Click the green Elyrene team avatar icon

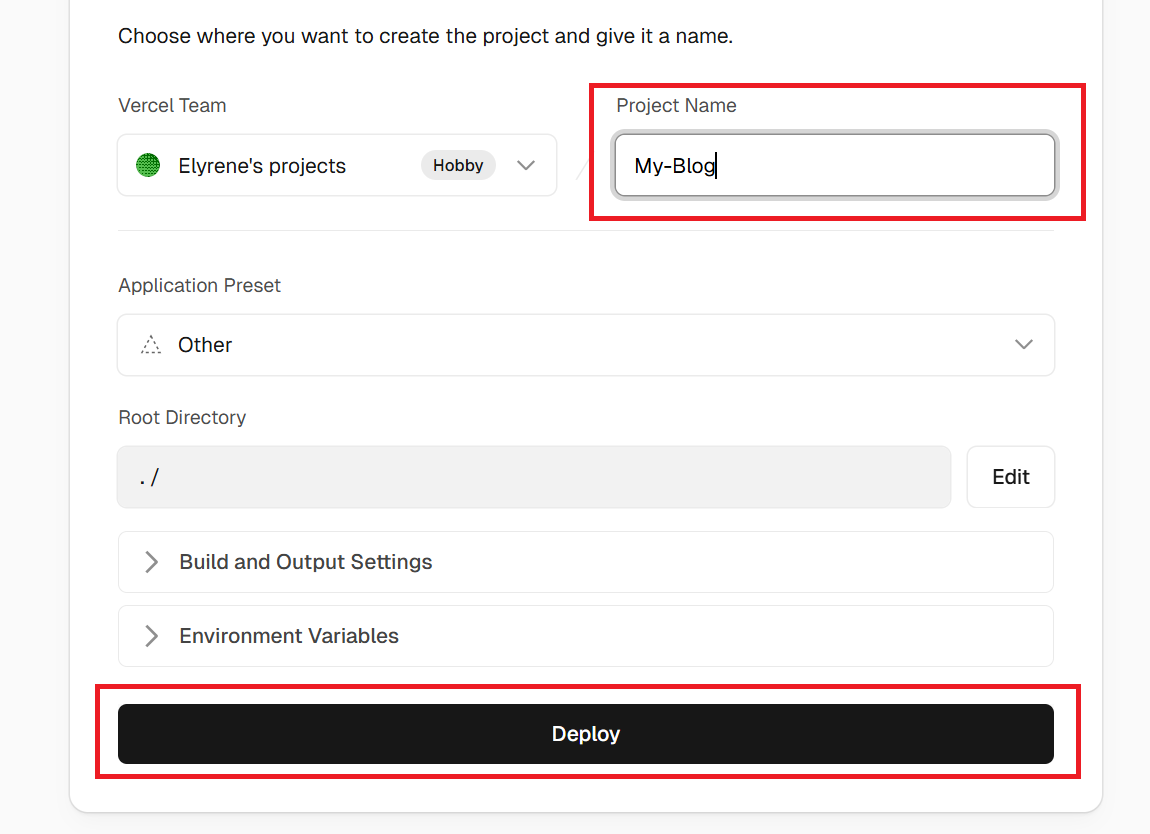tap(148, 166)
